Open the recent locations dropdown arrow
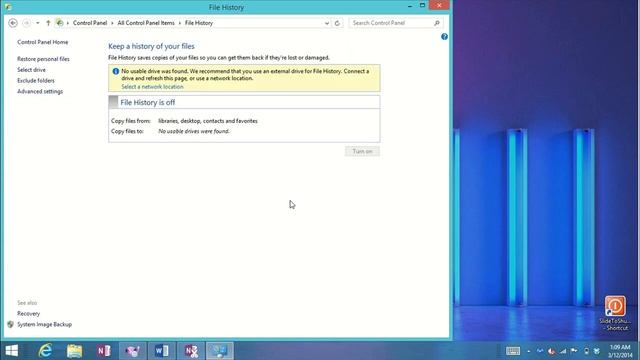This screenshot has height=360, width=640. point(38,23)
